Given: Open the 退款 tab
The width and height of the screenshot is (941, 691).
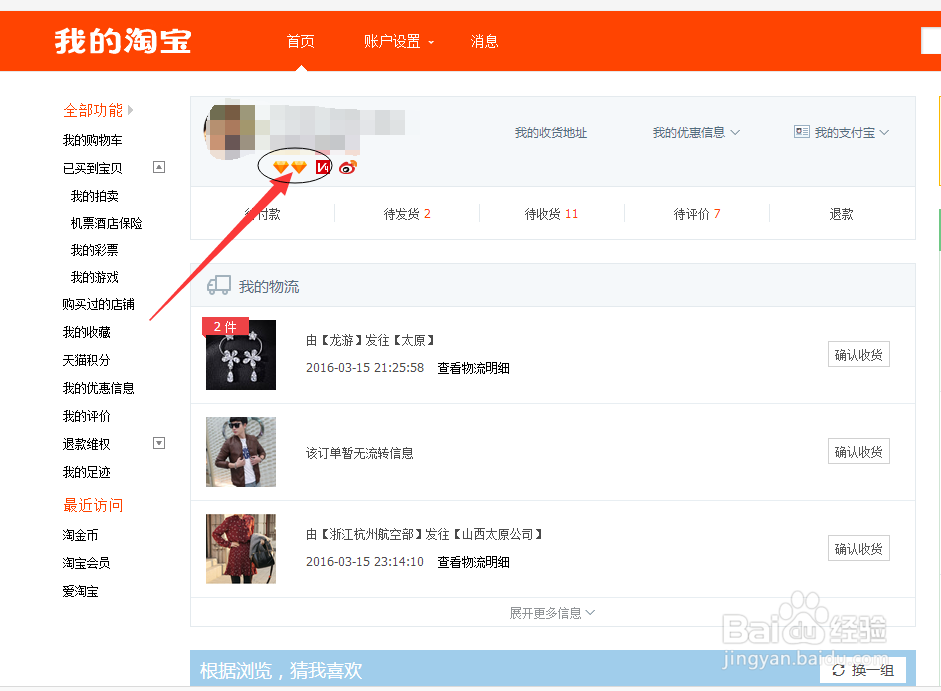Looking at the screenshot, I should (x=841, y=214).
